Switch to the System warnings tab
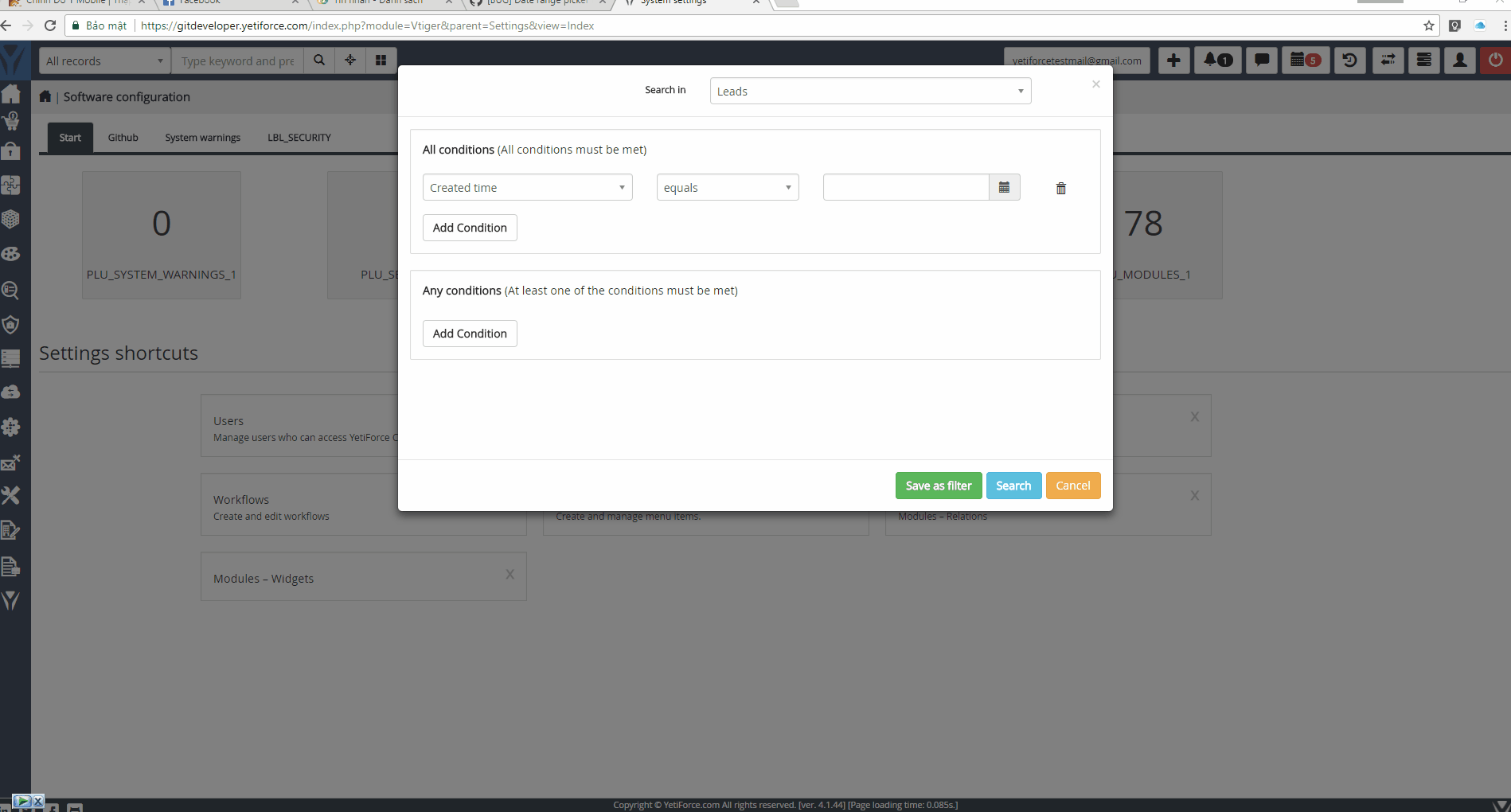The width and height of the screenshot is (1511, 812). coord(203,138)
